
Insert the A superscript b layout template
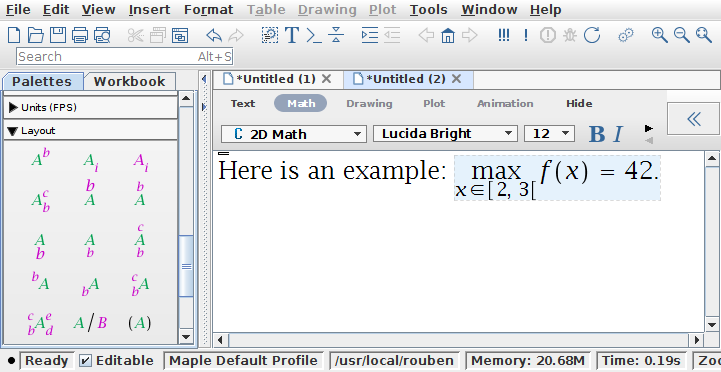point(40,157)
